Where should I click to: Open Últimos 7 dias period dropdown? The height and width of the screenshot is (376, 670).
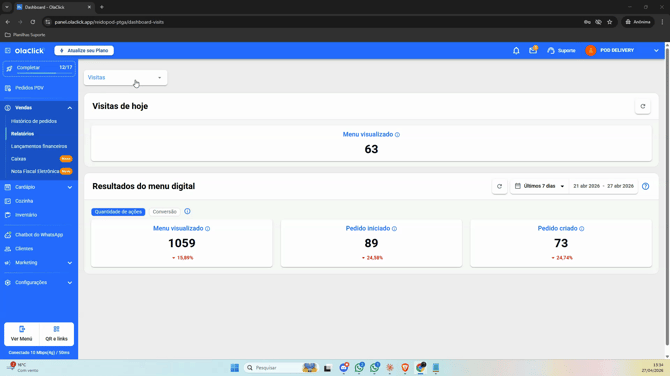tap(540, 186)
